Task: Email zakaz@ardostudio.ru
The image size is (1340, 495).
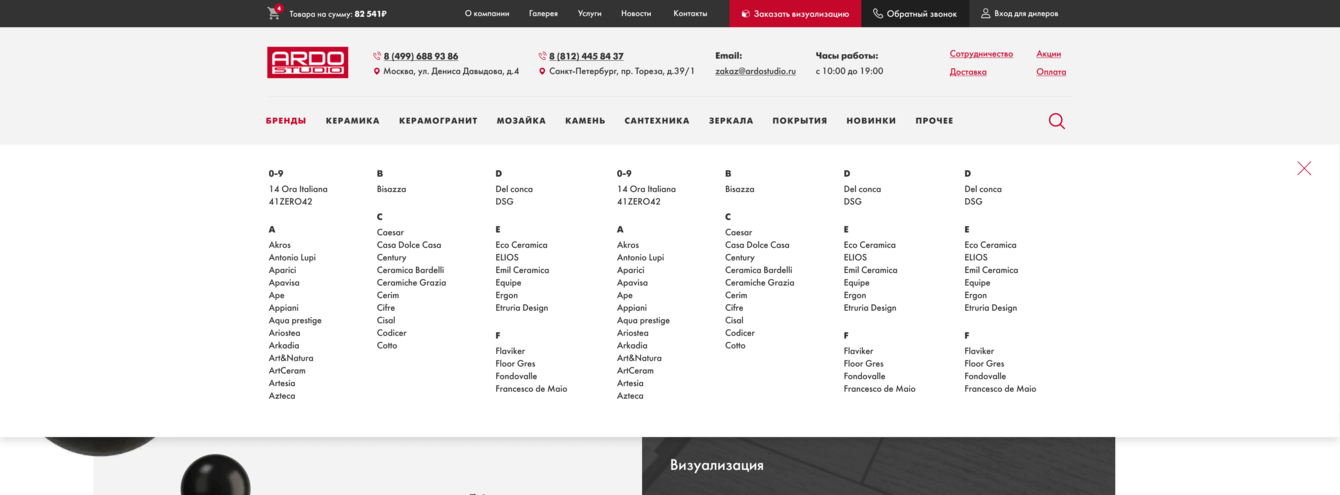Action: click(756, 71)
